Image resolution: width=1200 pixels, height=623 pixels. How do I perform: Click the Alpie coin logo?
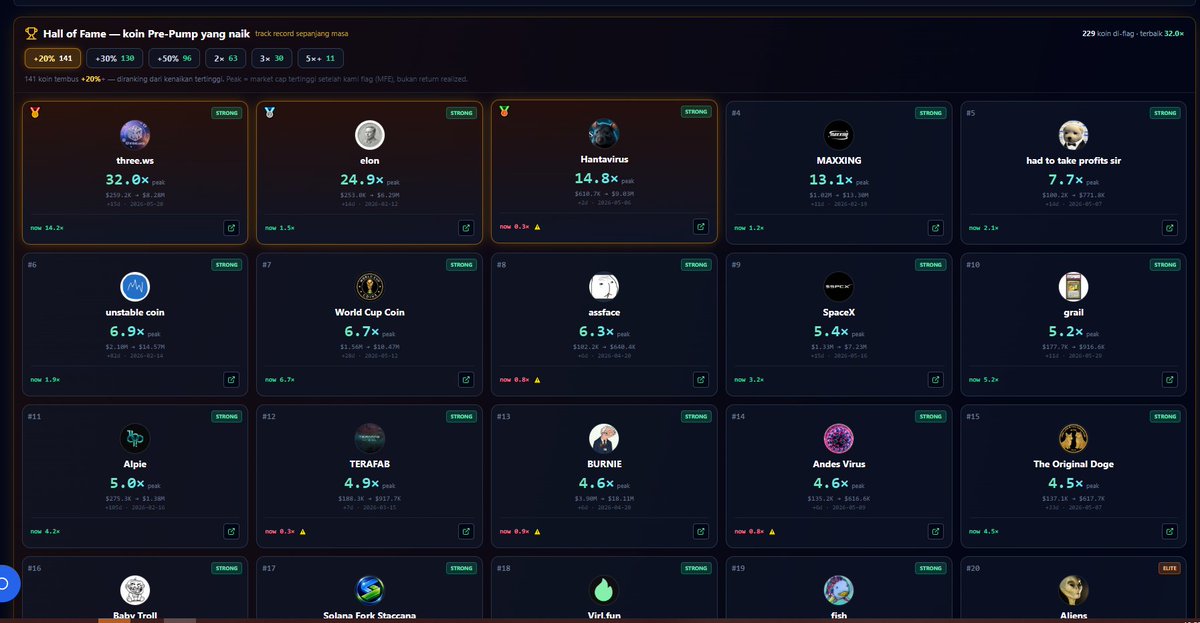(x=135, y=439)
